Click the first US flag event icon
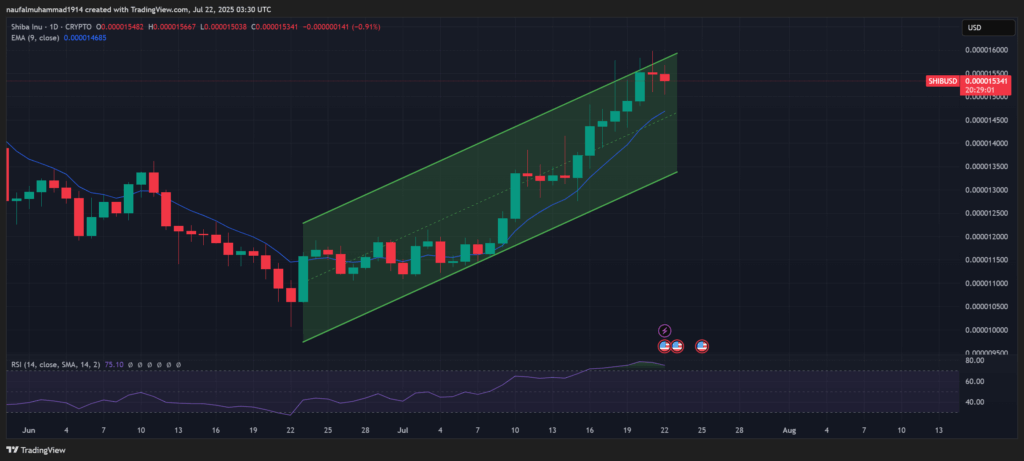Screen dimensions: 1024x461 pyautogui.click(x=664, y=346)
